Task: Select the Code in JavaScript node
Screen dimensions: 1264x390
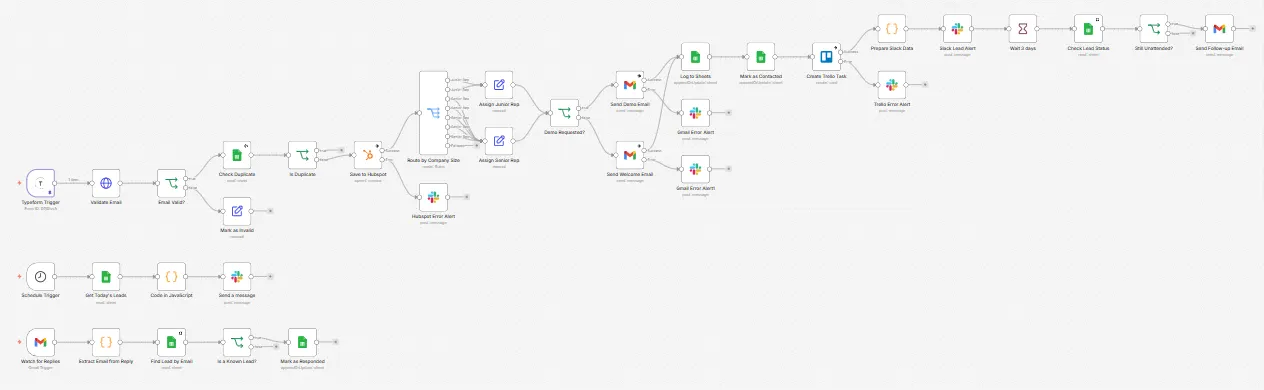Action: tap(171, 276)
